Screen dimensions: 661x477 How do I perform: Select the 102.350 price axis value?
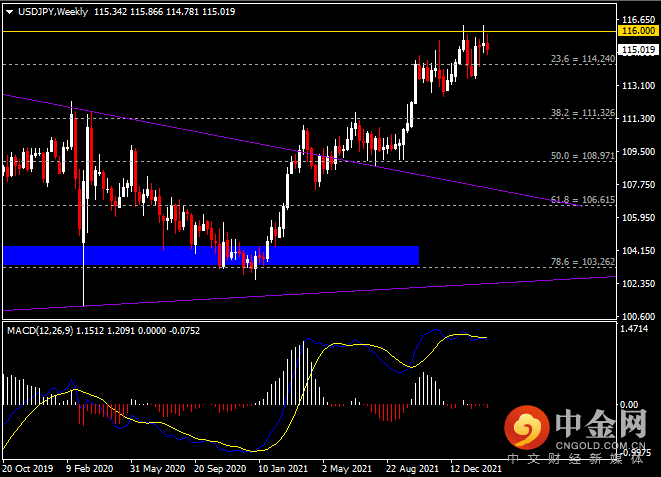(x=639, y=284)
